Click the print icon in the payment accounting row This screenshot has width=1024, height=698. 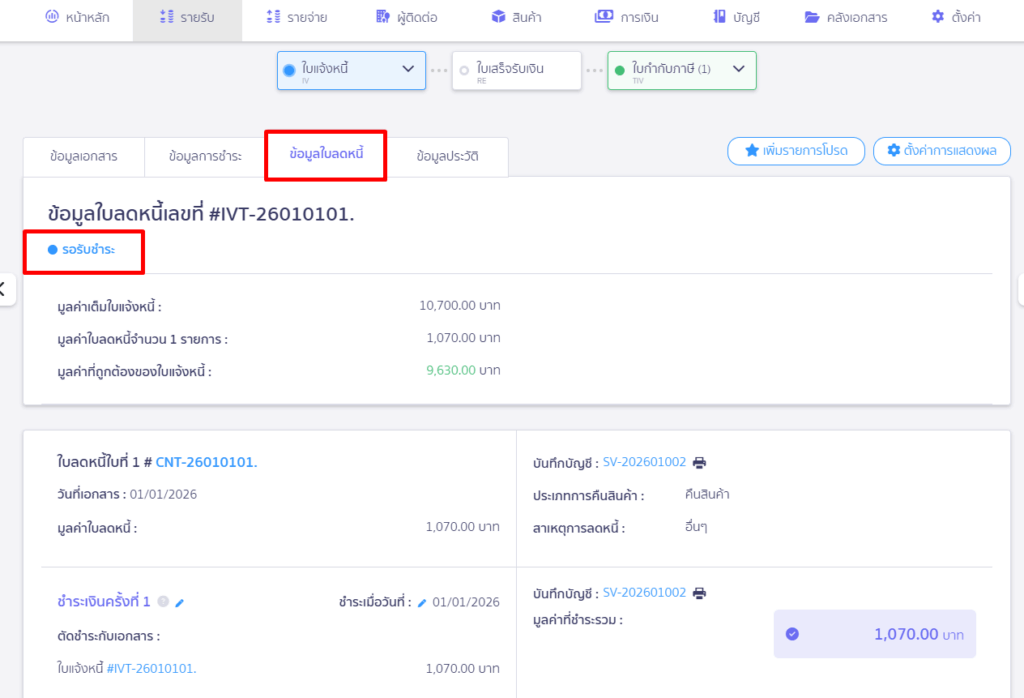(x=699, y=593)
